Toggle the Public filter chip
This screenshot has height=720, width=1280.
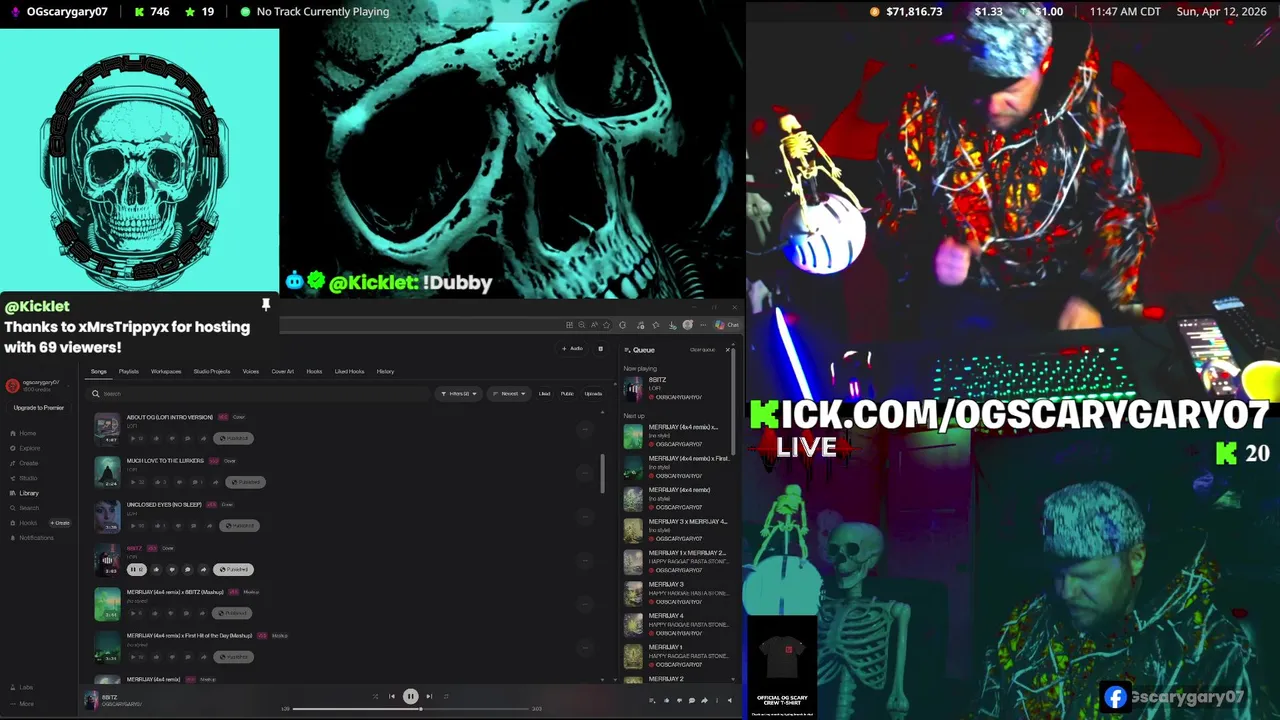(x=567, y=393)
